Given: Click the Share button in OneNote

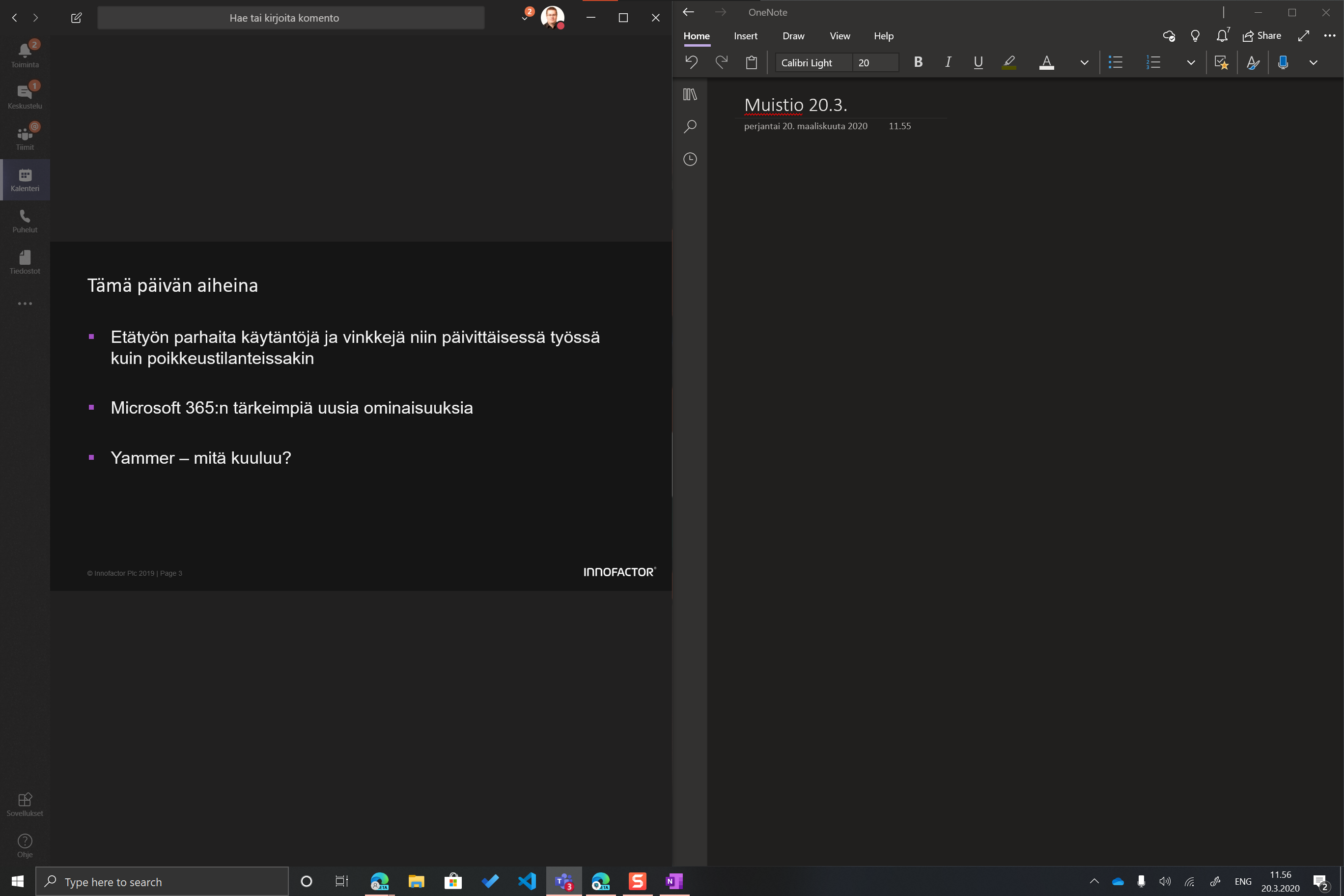Looking at the screenshot, I should click(1261, 35).
